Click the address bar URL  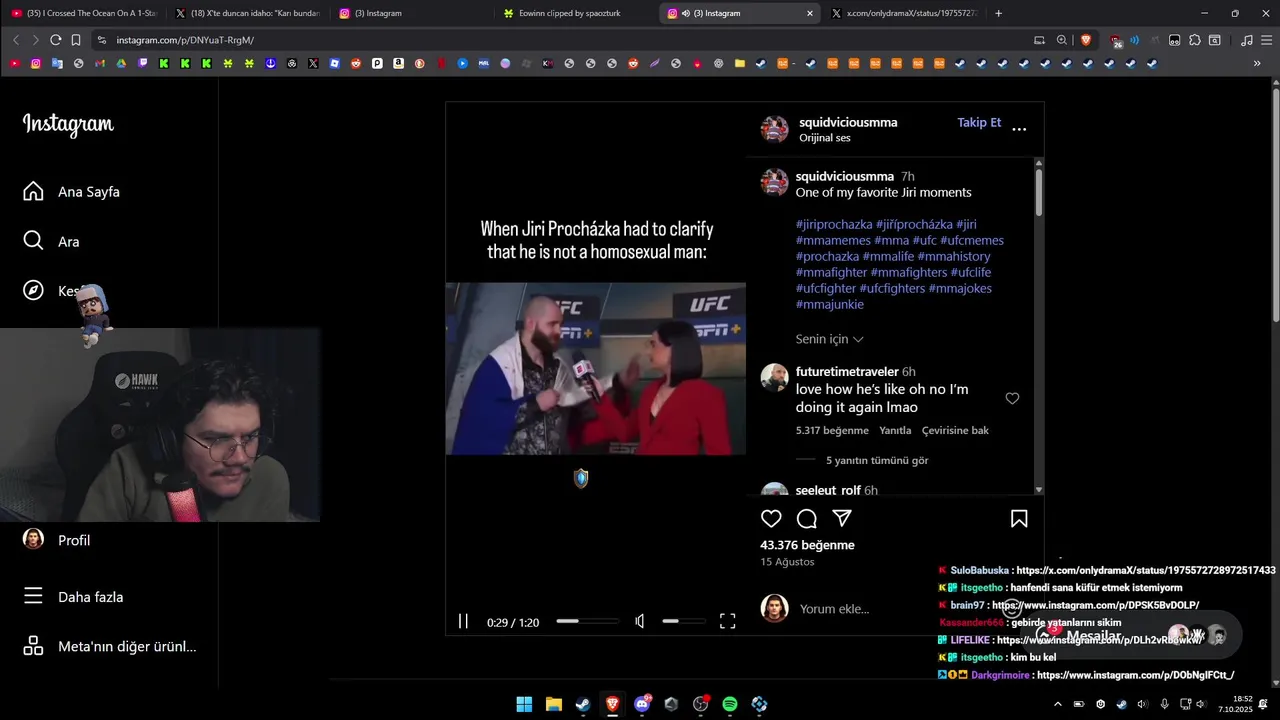[185, 40]
